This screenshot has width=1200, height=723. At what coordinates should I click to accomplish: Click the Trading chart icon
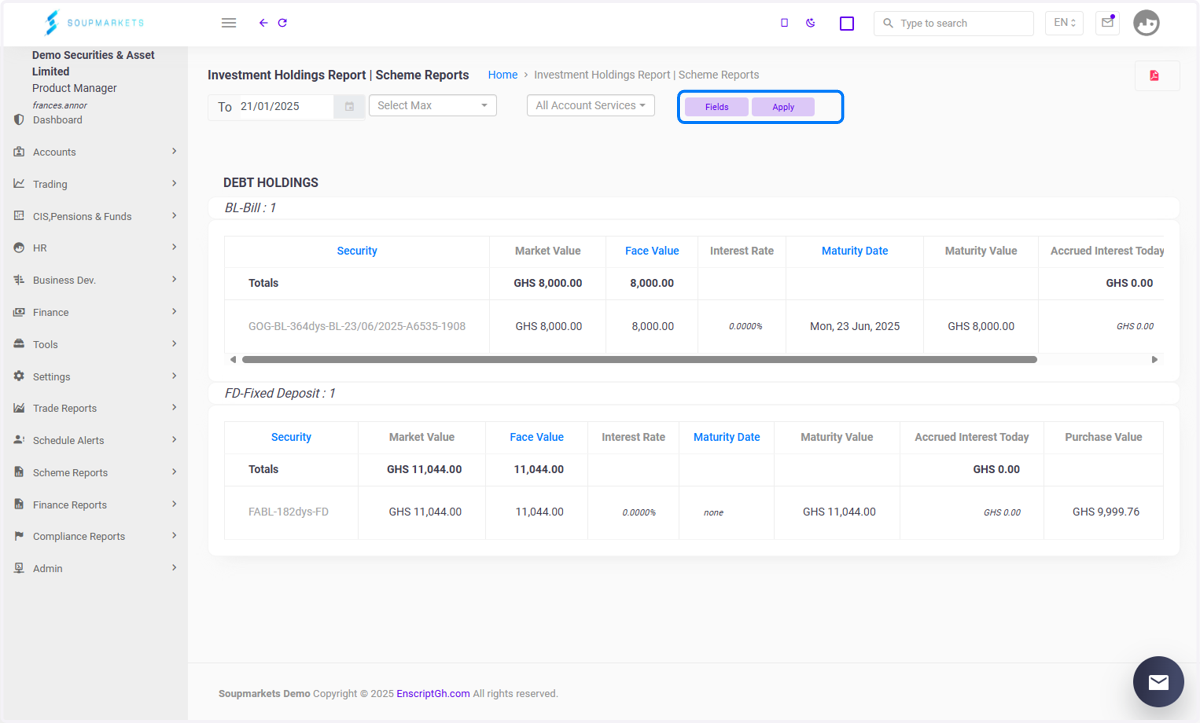[19, 184]
